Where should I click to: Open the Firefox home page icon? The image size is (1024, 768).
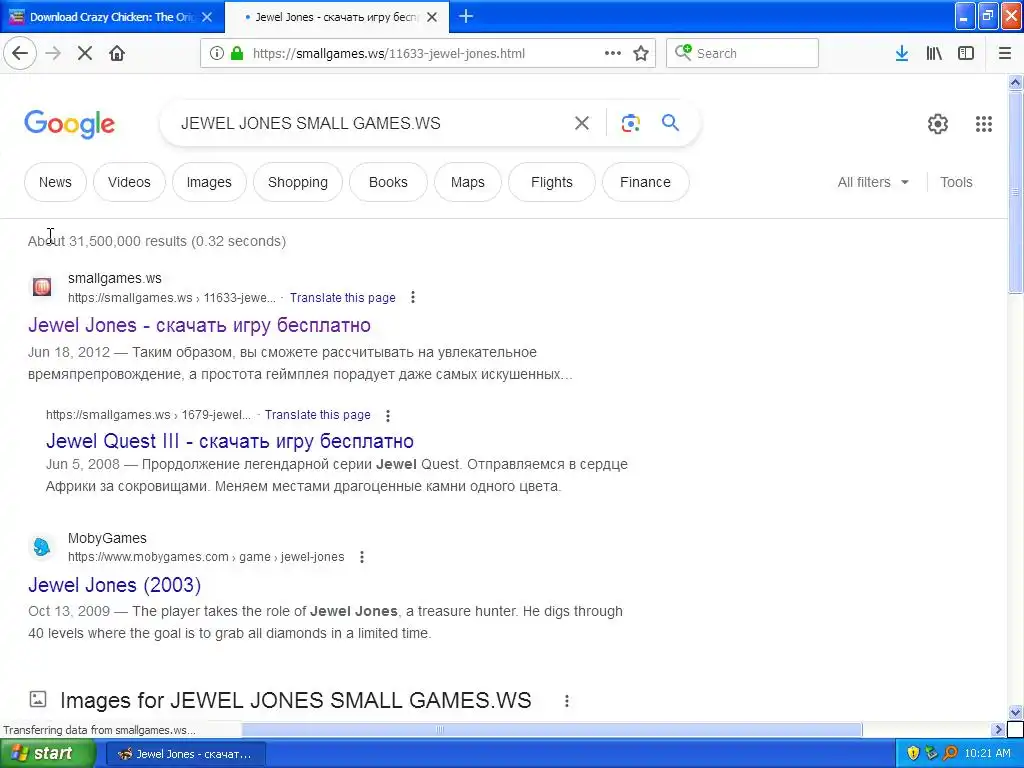point(117,54)
